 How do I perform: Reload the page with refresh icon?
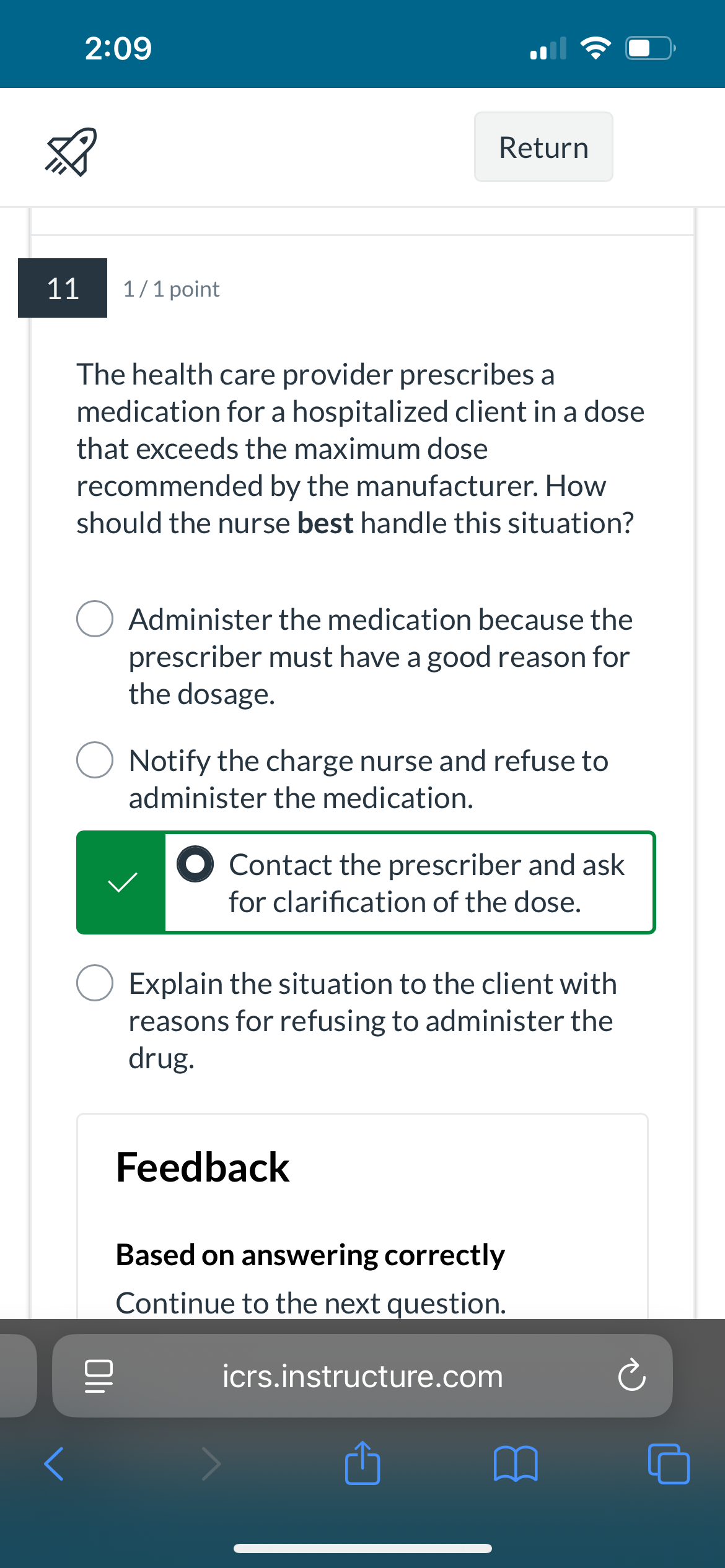[x=631, y=1375]
